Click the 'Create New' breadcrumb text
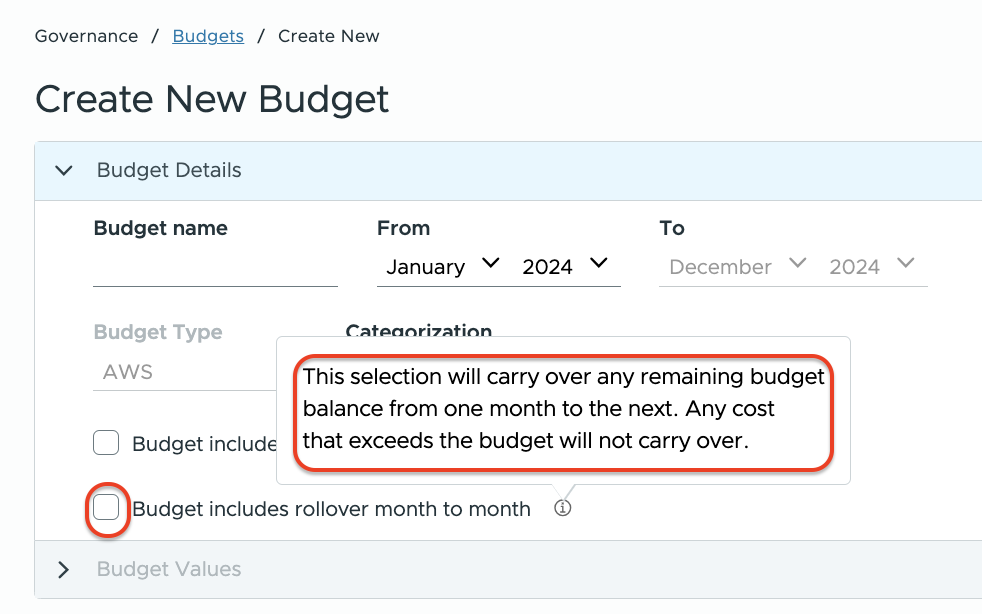The image size is (982, 614). click(328, 36)
